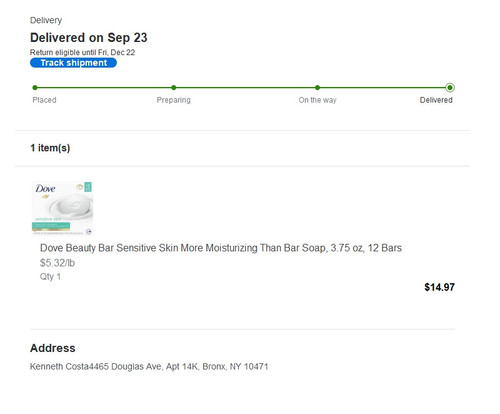The image size is (500, 414).
Task: Click the On the way step label
Action: coord(317,100)
